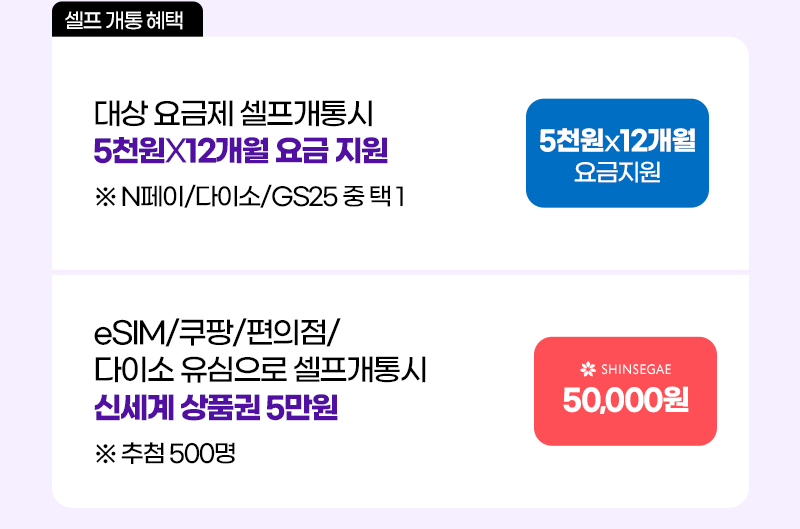Click the 대상 요금제 셀프개통시 text
800x529 pixels.
pyautogui.click(x=234, y=113)
